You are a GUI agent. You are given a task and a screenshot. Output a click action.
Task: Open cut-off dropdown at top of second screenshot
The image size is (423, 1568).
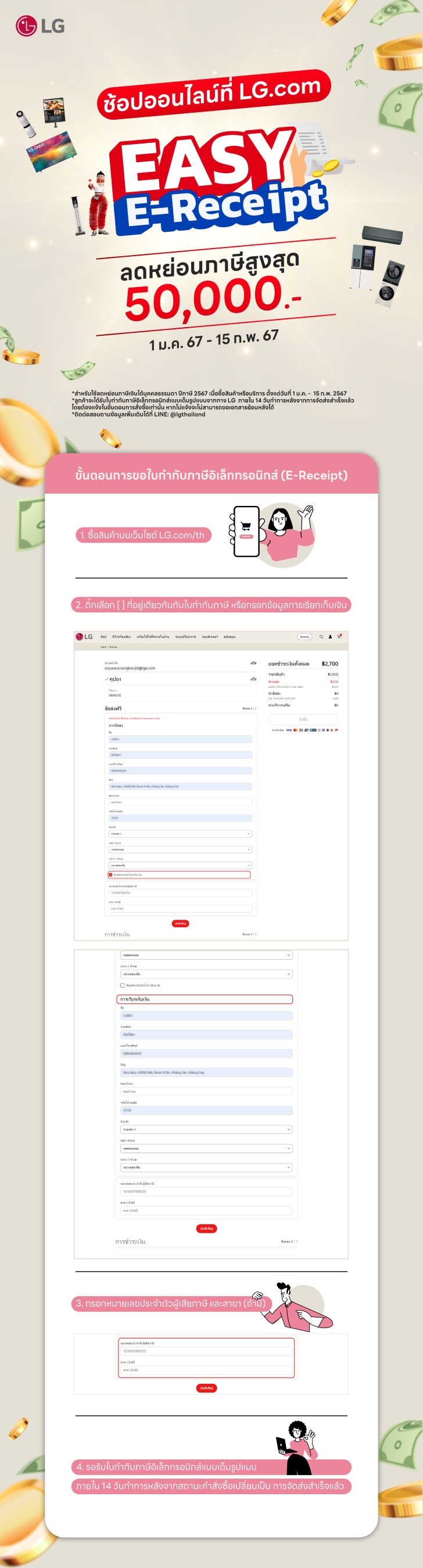(x=206, y=955)
